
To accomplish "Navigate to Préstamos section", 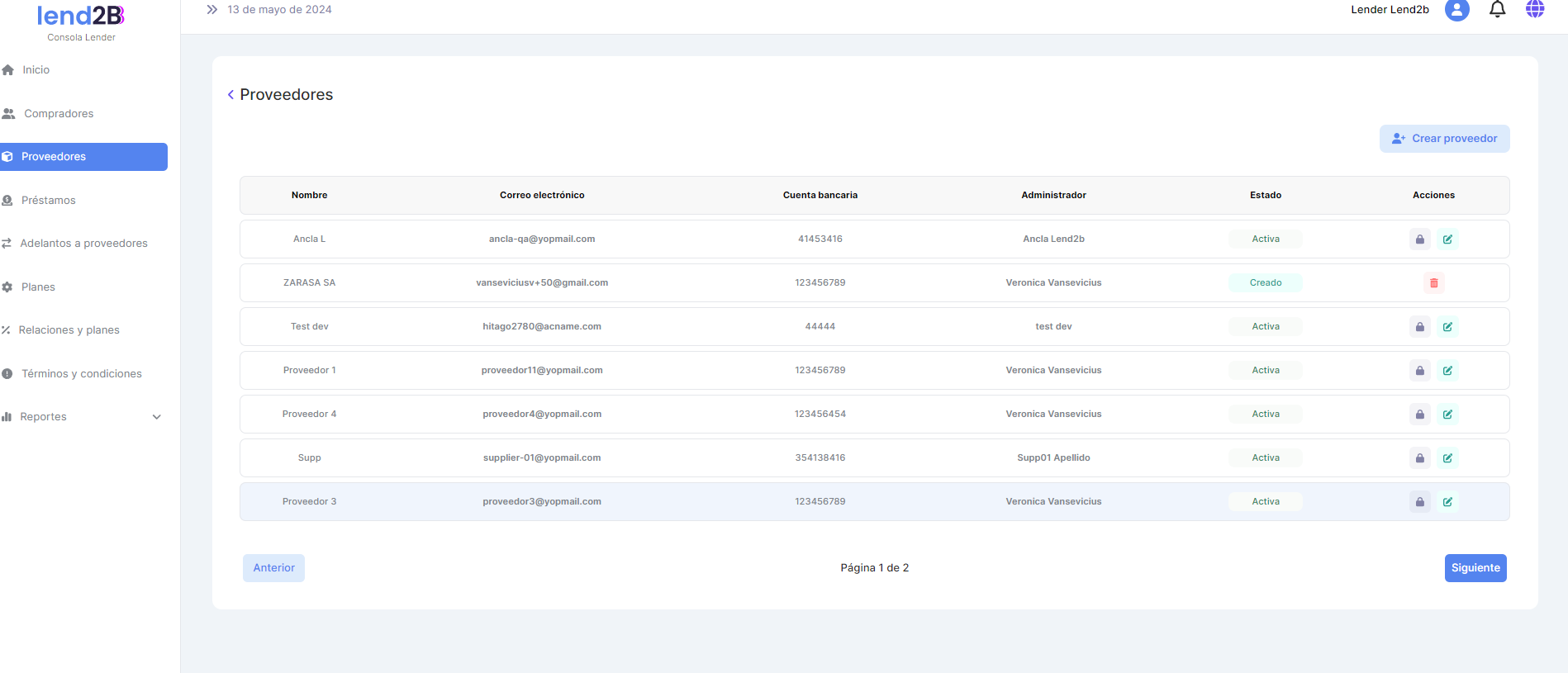I will coord(48,201).
